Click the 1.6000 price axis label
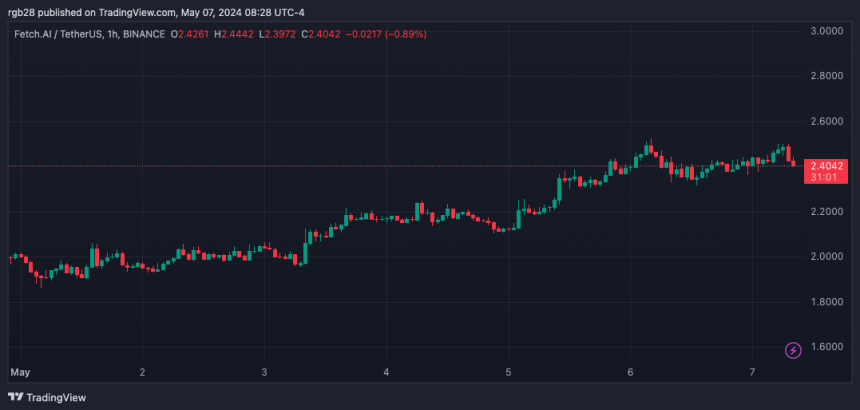The width and height of the screenshot is (860, 410). point(825,347)
